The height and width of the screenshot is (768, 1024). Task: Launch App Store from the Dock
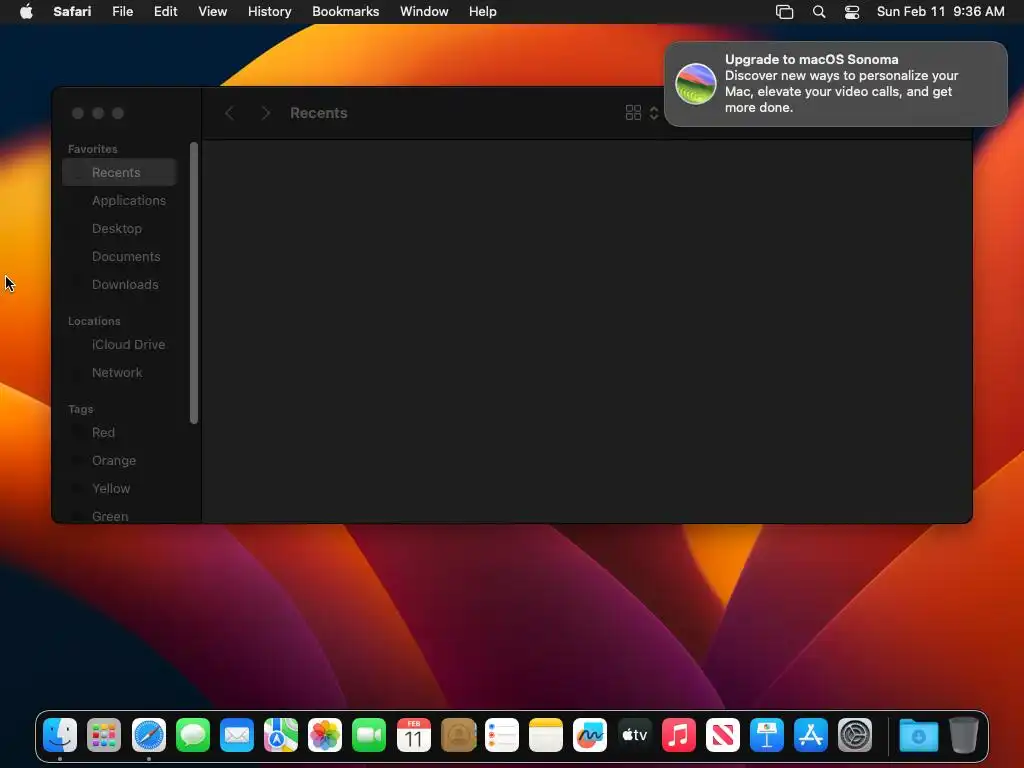[x=810, y=735]
